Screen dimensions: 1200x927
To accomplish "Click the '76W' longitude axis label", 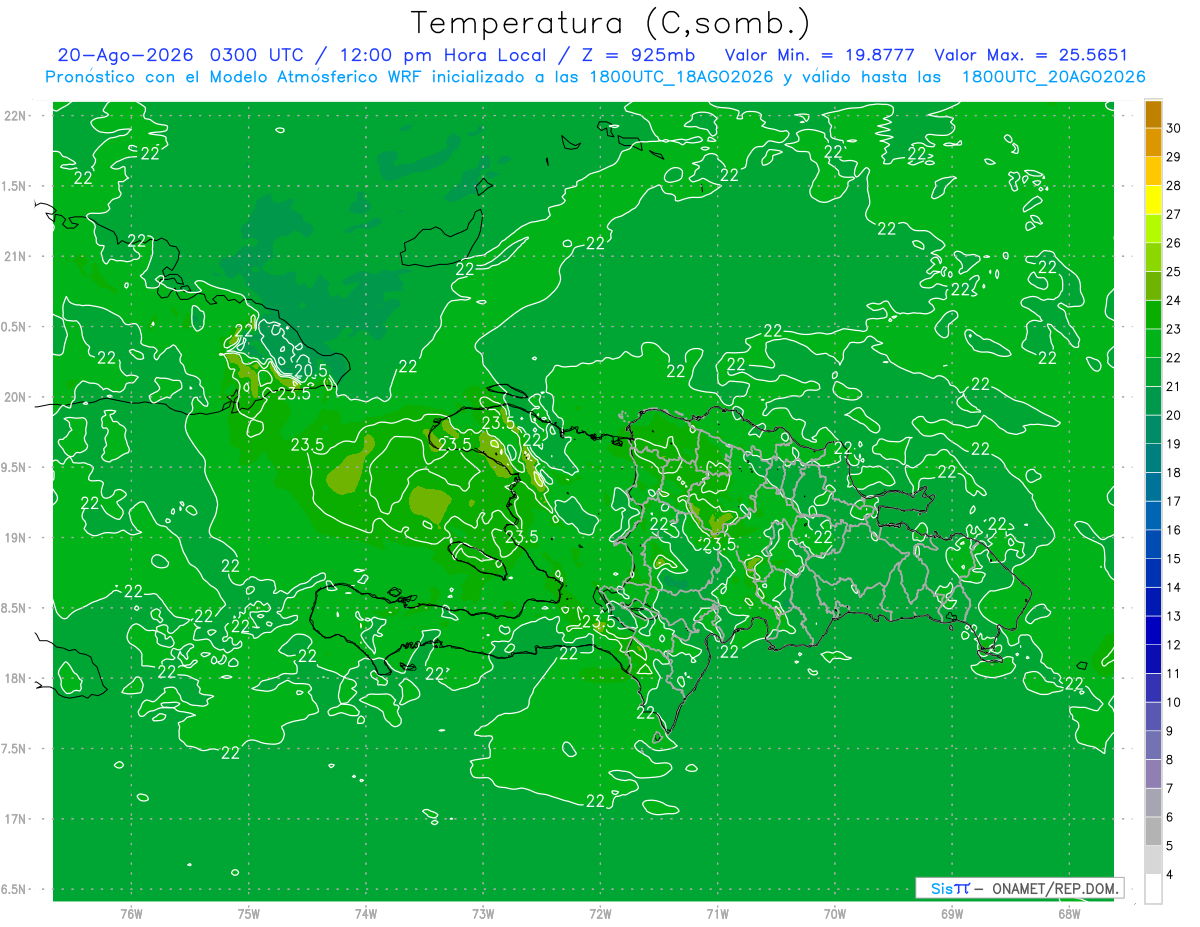I will (131, 914).
